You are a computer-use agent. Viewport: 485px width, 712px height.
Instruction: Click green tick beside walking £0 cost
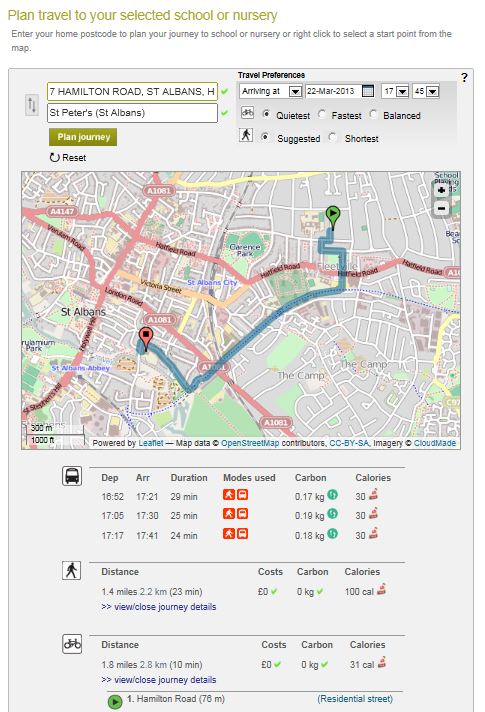[x=274, y=592]
